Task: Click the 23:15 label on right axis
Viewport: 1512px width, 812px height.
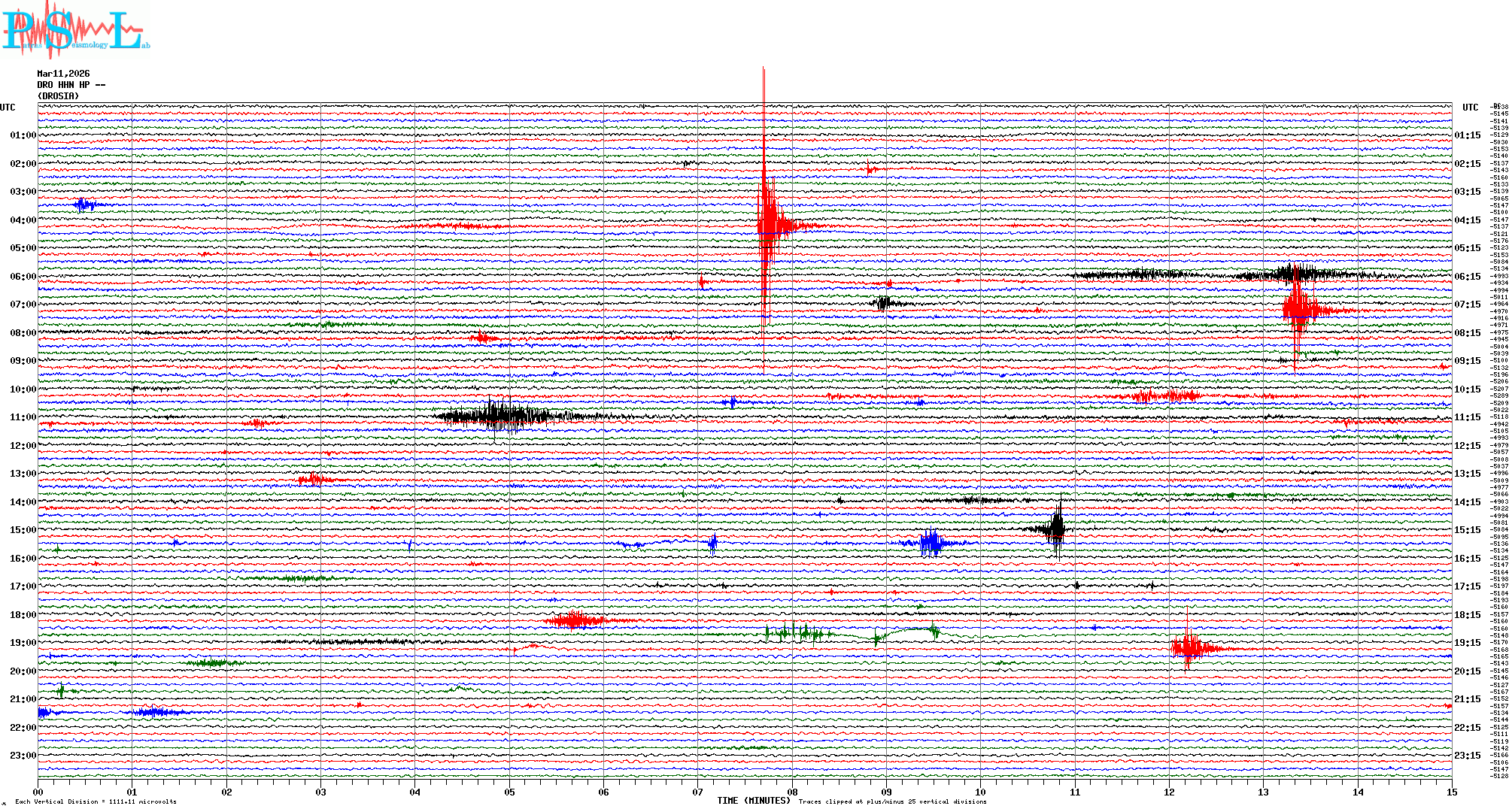Action: coord(1468,756)
